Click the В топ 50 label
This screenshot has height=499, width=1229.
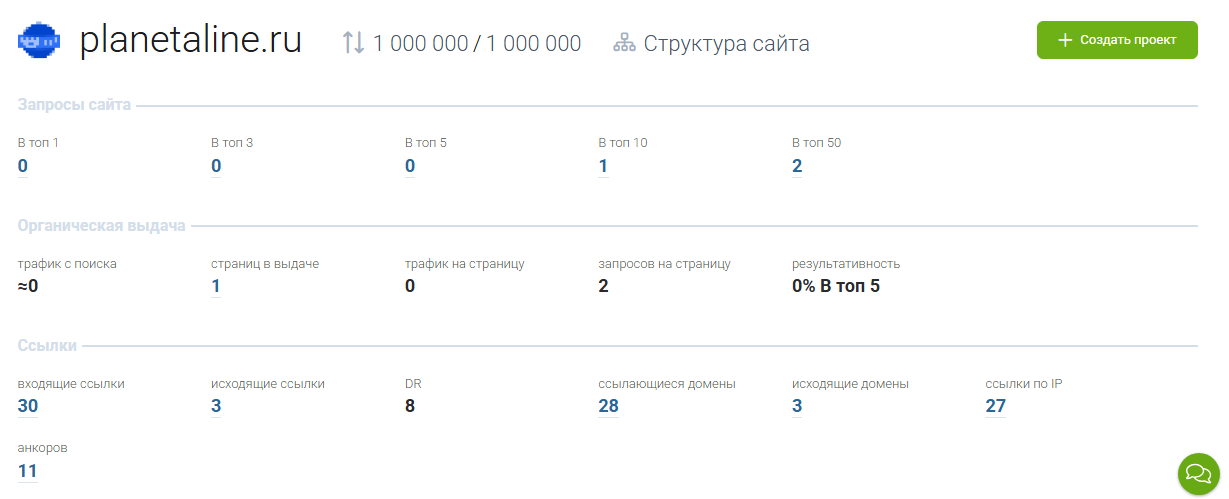(x=817, y=143)
